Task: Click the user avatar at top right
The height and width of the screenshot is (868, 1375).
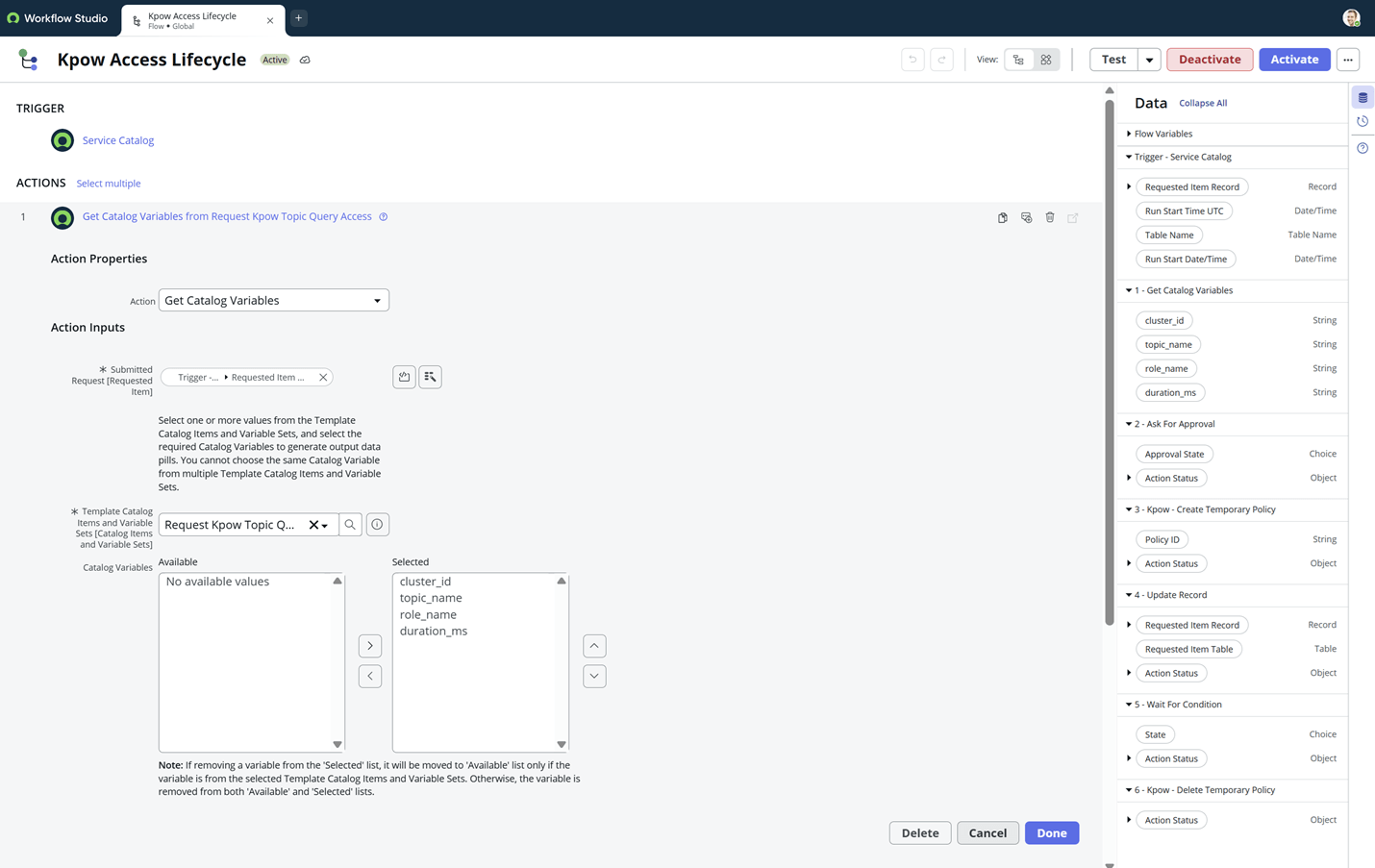Action: 1351,18
